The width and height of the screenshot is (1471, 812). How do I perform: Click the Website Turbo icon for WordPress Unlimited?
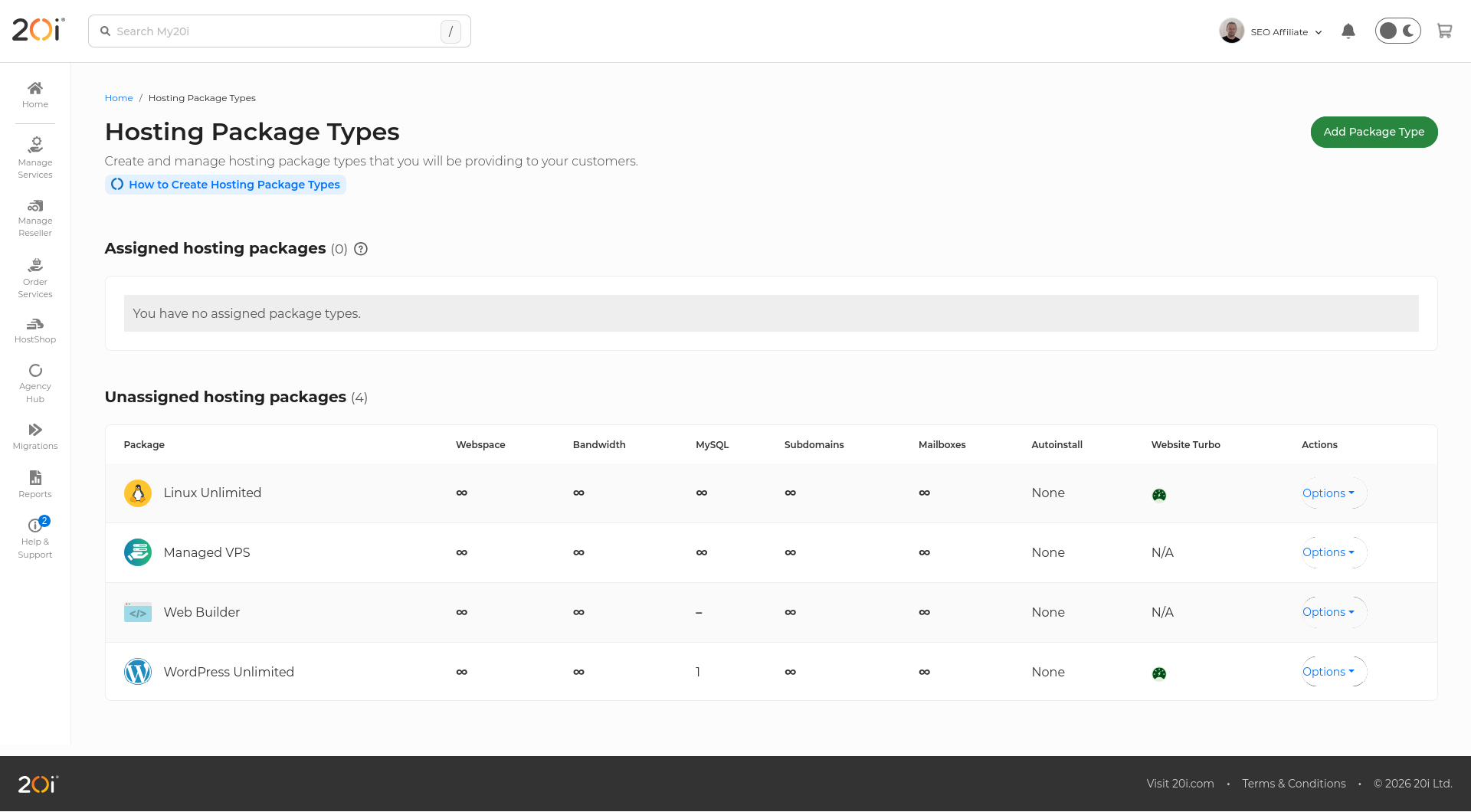click(x=1159, y=673)
